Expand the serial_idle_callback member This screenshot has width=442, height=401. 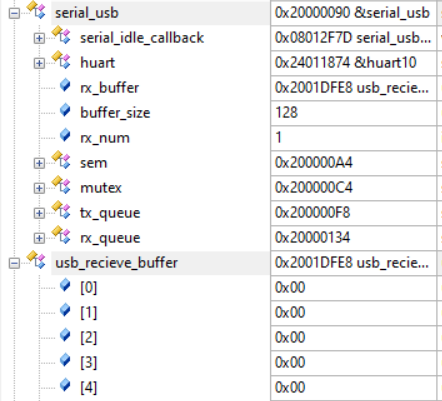(39, 38)
